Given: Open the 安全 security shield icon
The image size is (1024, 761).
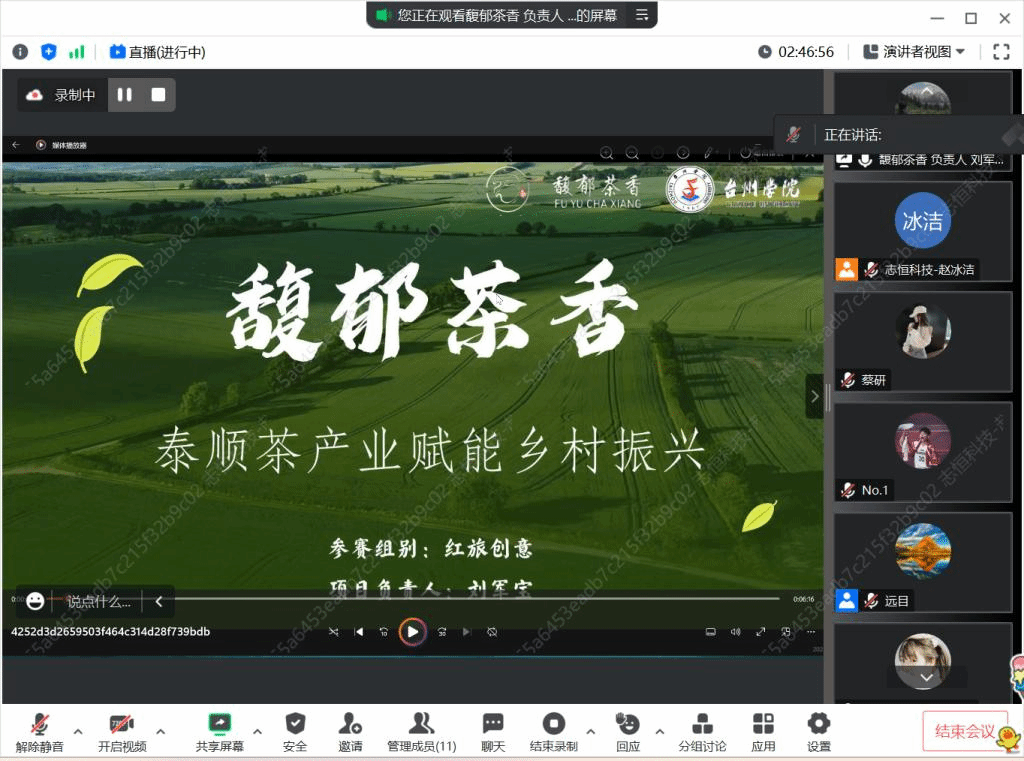Looking at the screenshot, I should coord(295,724).
